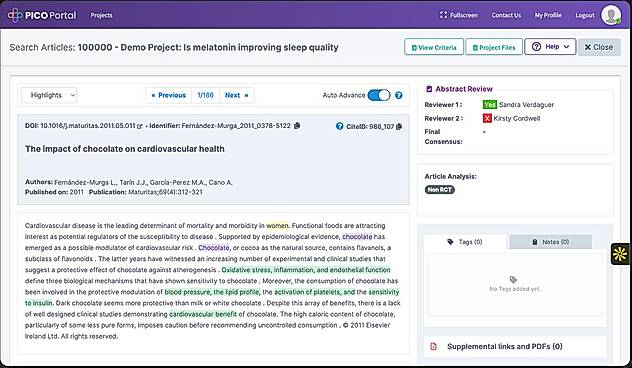Open the Projects menu
Viewport: 632px width, 368px height.
[x=101, y=15]
